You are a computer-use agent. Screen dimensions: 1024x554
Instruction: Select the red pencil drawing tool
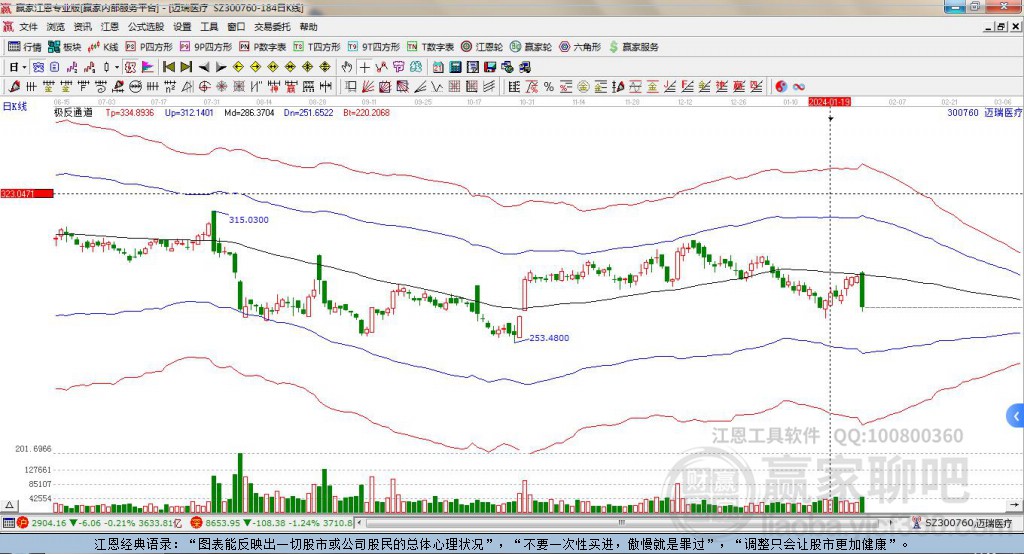14,86
